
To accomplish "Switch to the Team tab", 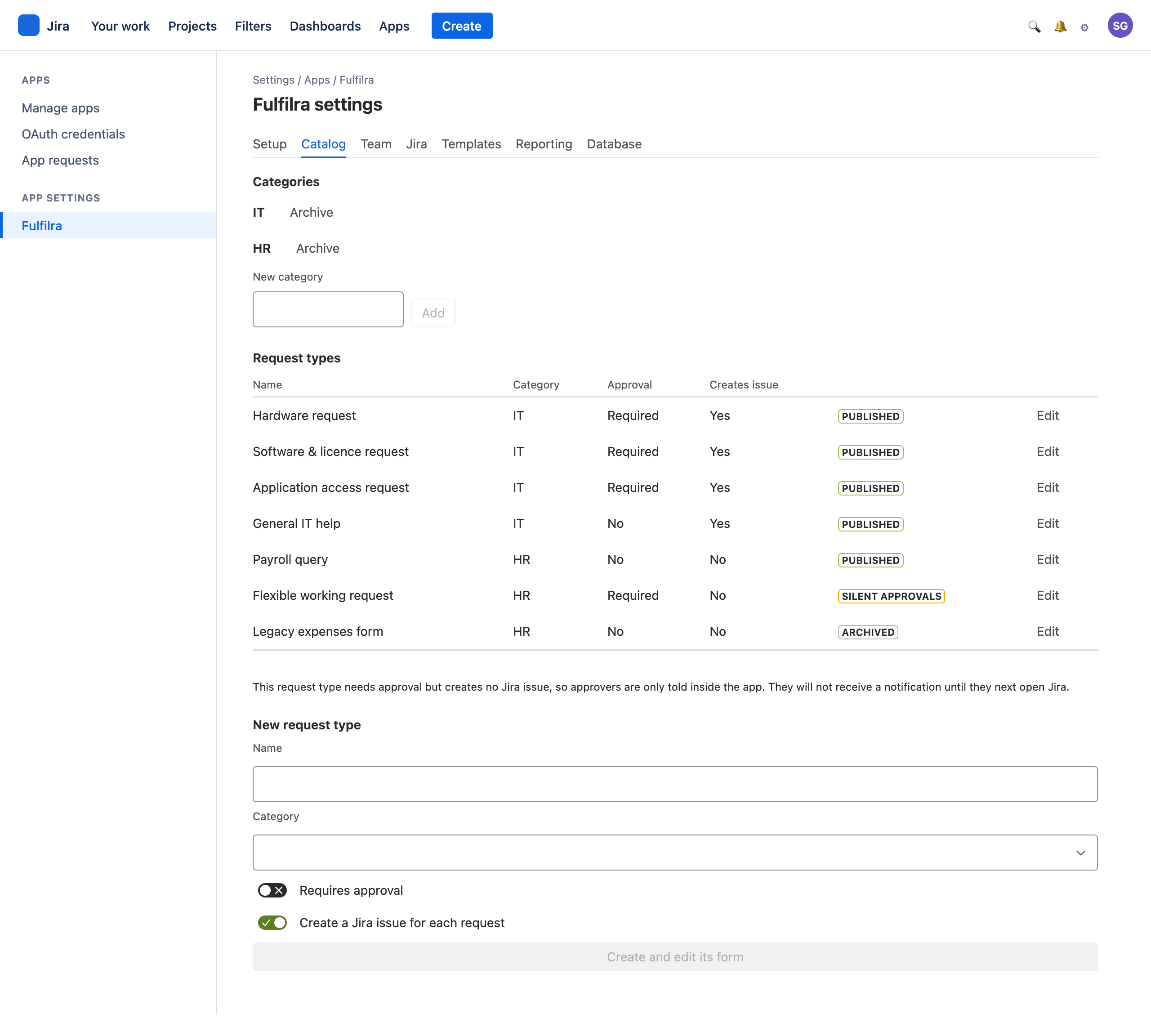I will [x=376, y=144].
